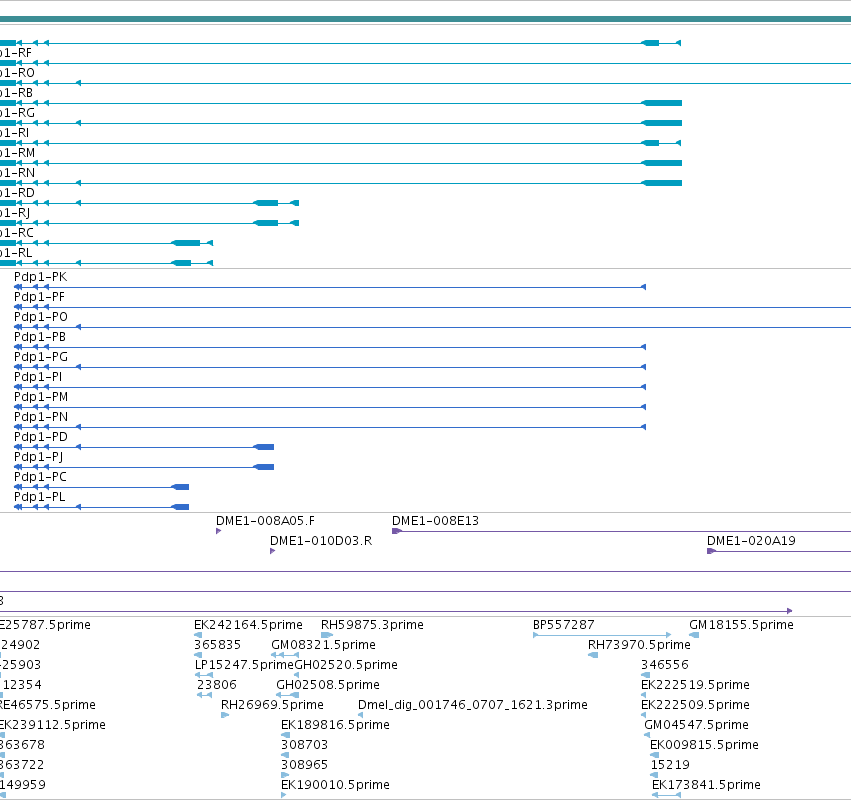Viewport: 851px width, 800px height.
Task: Pick the 346556 feature label
Action: tap(665, 665)
